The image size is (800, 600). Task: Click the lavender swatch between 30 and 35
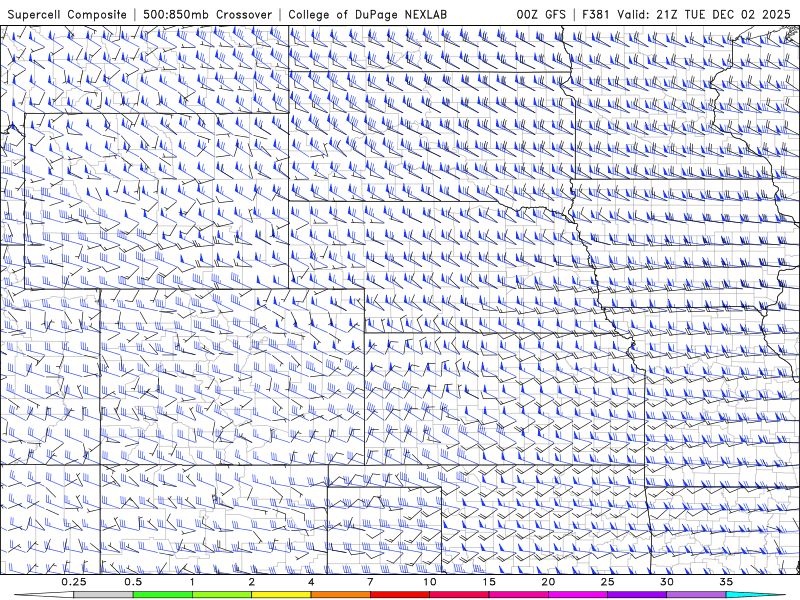(696, 595)
